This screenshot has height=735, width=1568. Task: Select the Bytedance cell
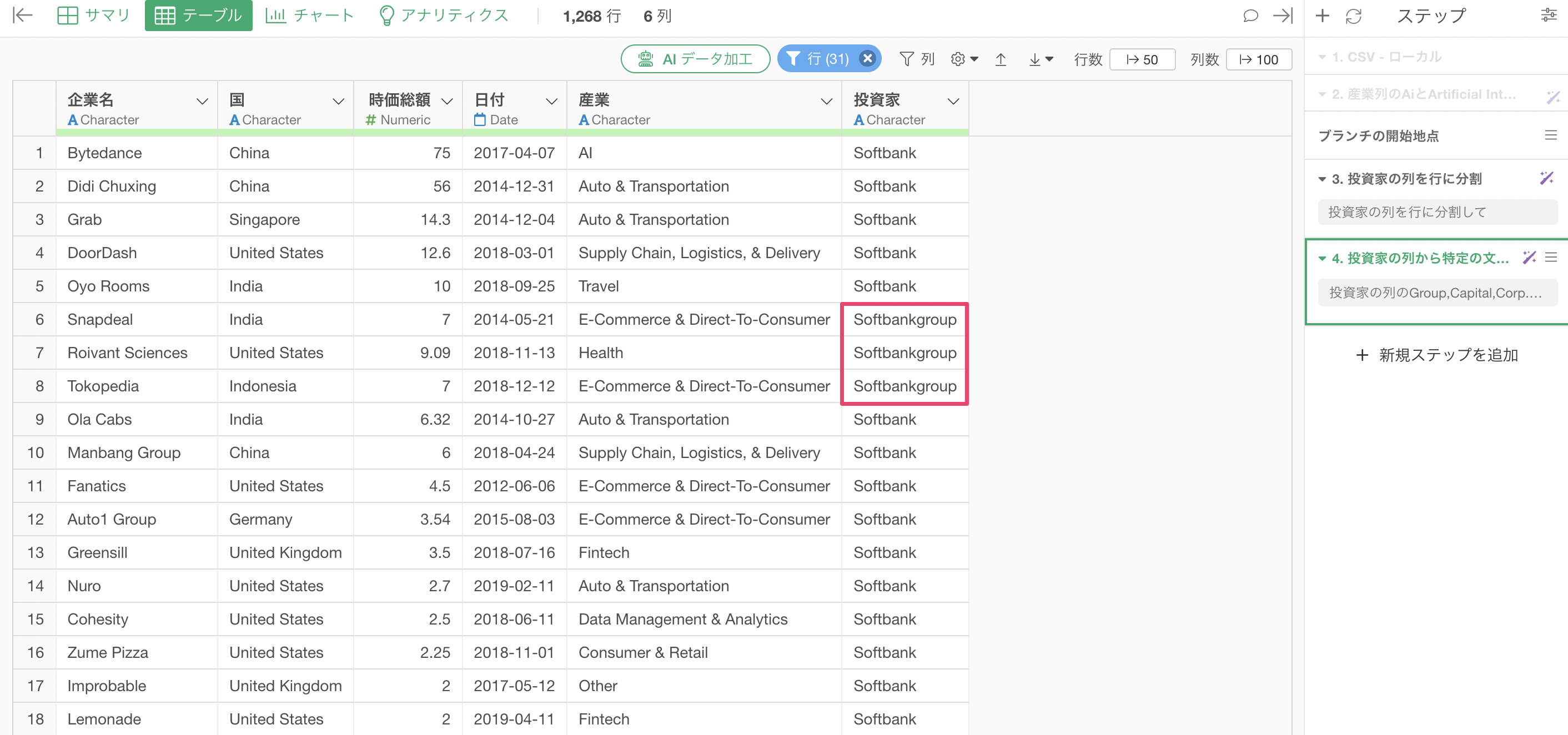point(137,153)
